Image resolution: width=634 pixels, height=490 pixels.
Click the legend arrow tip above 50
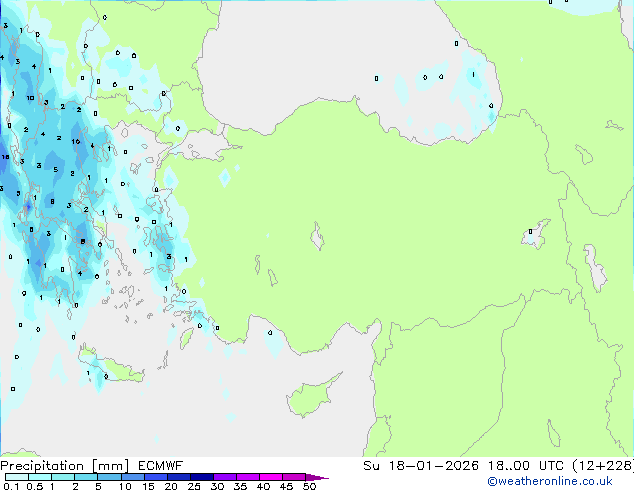(318, 477)
